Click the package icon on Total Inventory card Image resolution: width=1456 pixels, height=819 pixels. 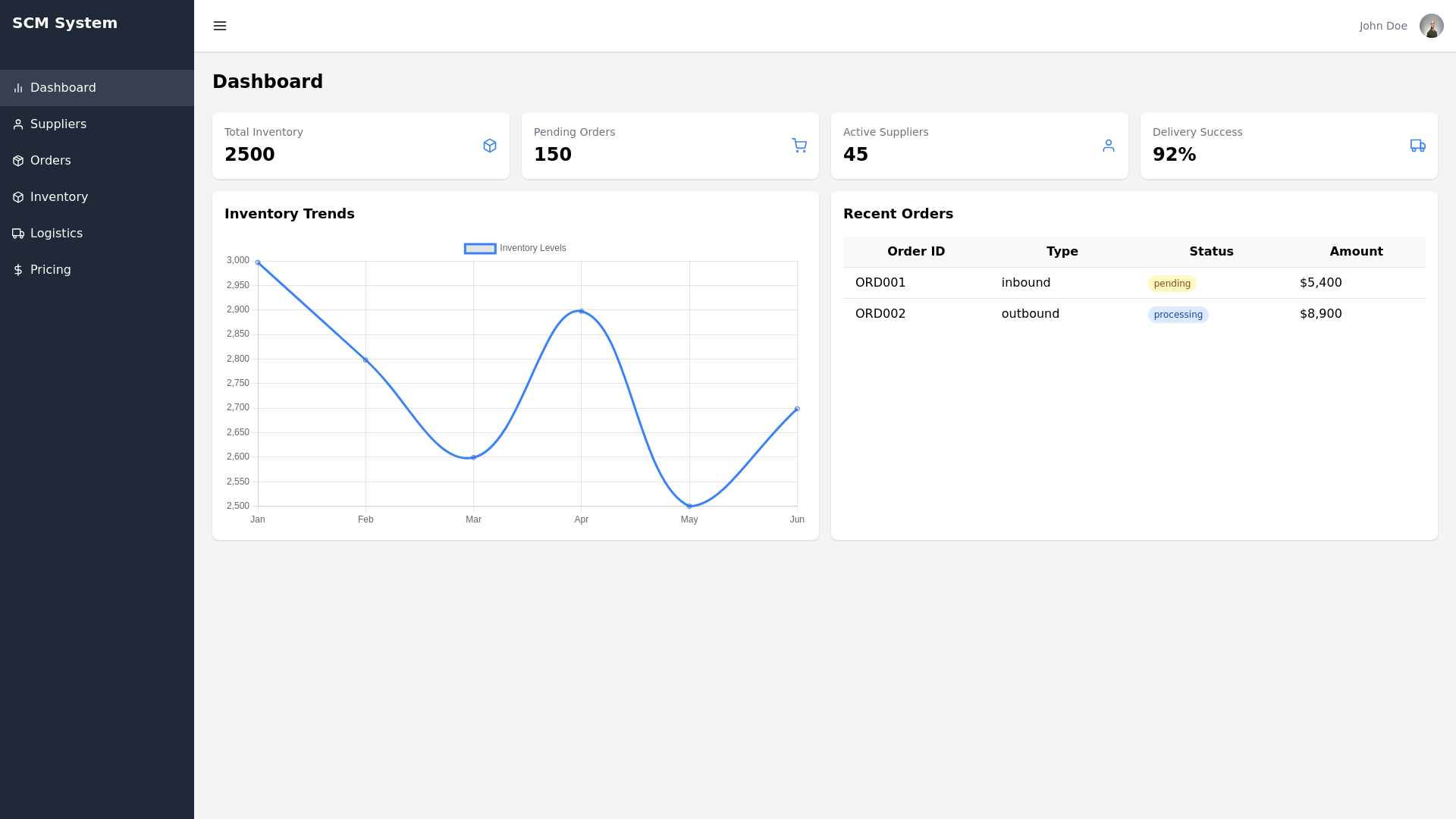[x=490, y=146]
